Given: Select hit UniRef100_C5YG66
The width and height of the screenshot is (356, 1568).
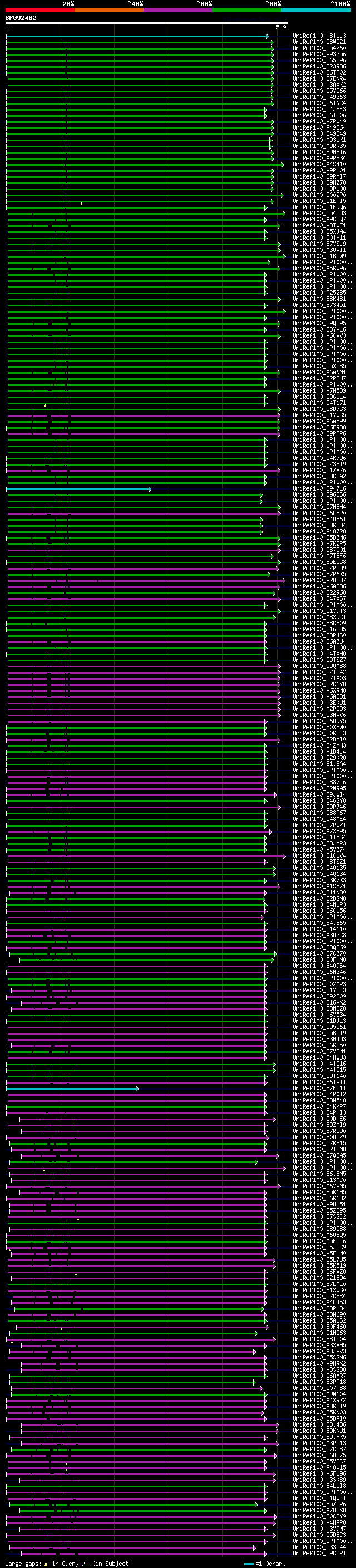Looking at the screenshot, I should (x=319, y=91).
